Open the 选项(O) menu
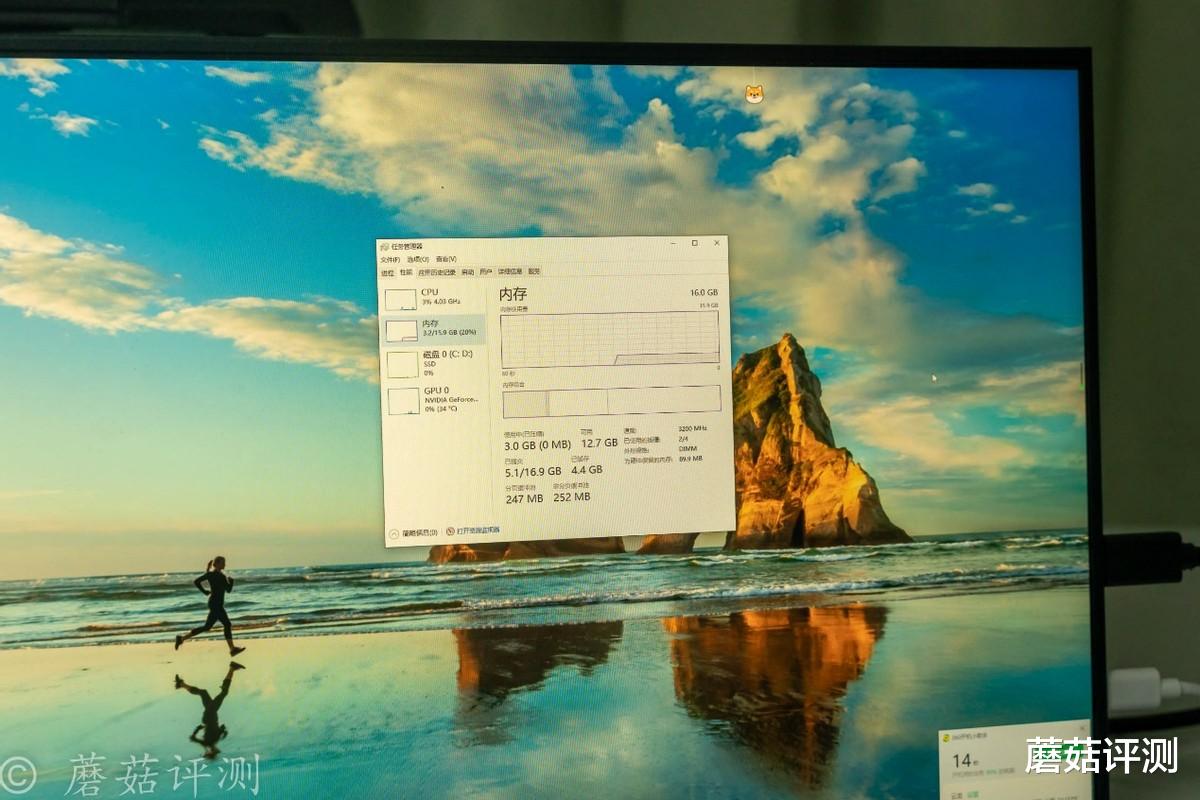 click(418, 260)
